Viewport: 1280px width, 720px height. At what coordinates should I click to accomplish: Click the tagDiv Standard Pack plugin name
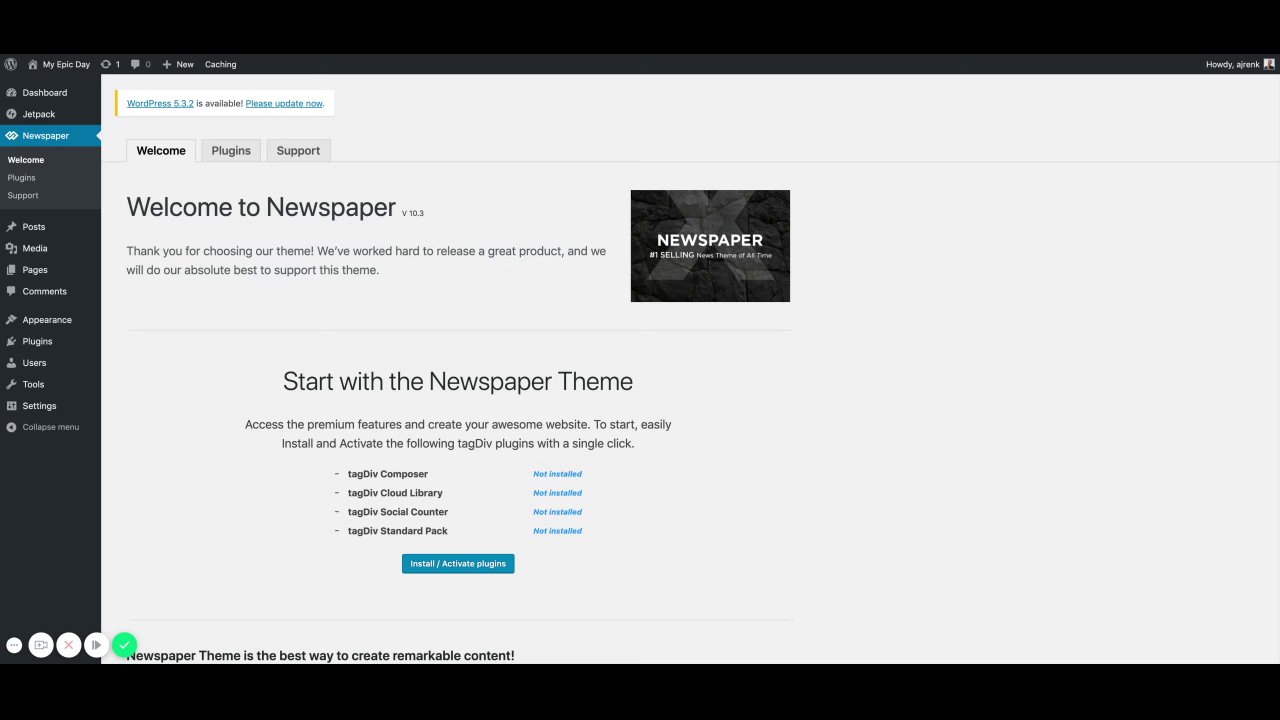[398, 531]
